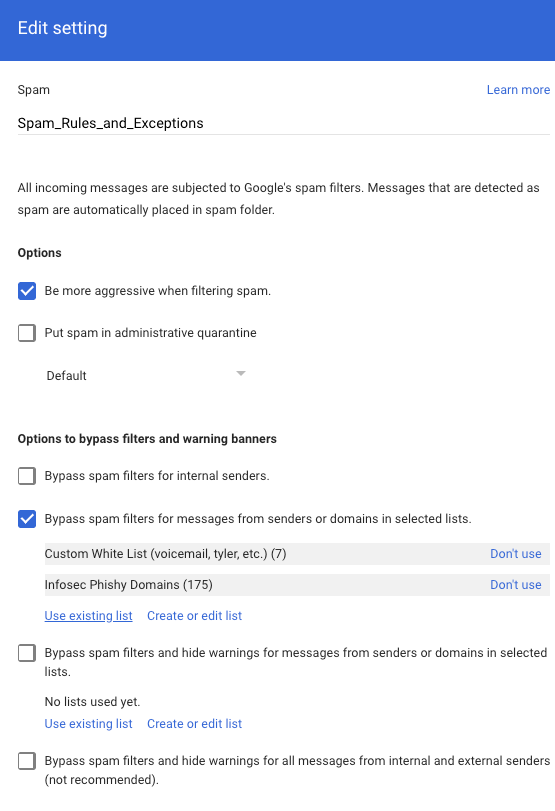Open the Learn more link
This screenshot has height=811, width=555.
[x=518, y=90]
